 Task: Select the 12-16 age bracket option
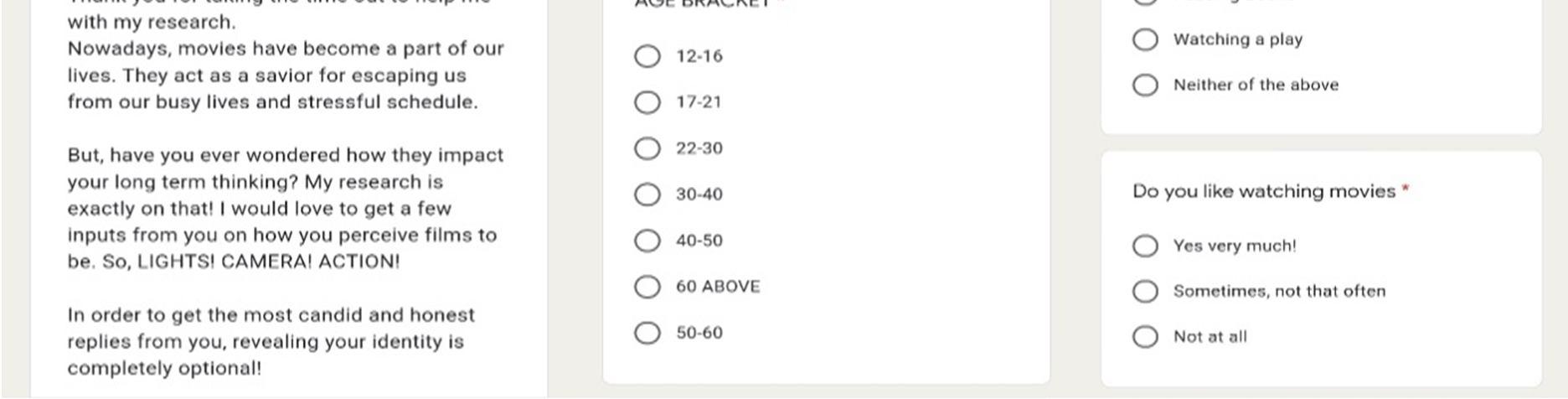point(647,56)
